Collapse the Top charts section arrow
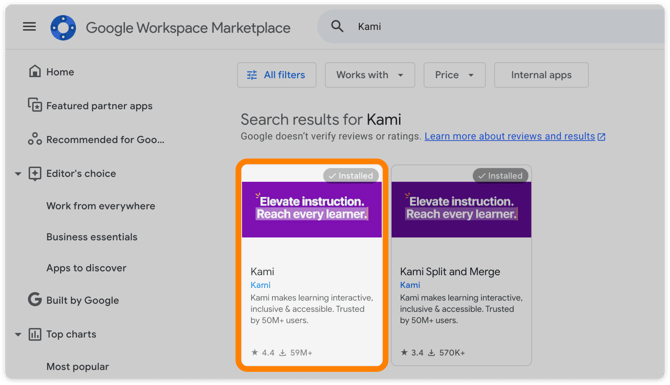This screenshot has width=670, height=385. (18, 334)
